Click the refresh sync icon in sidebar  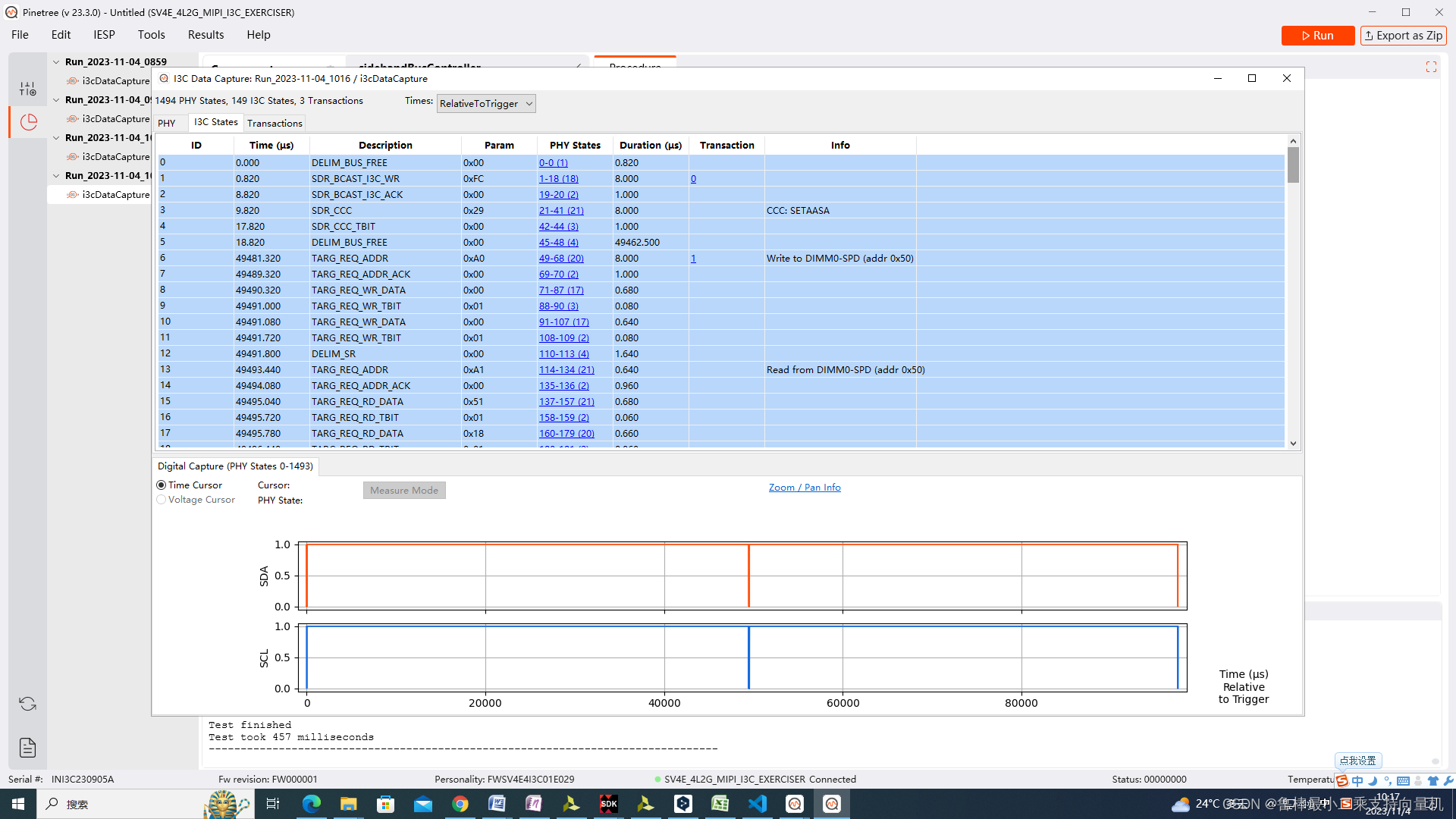[28, 704]
